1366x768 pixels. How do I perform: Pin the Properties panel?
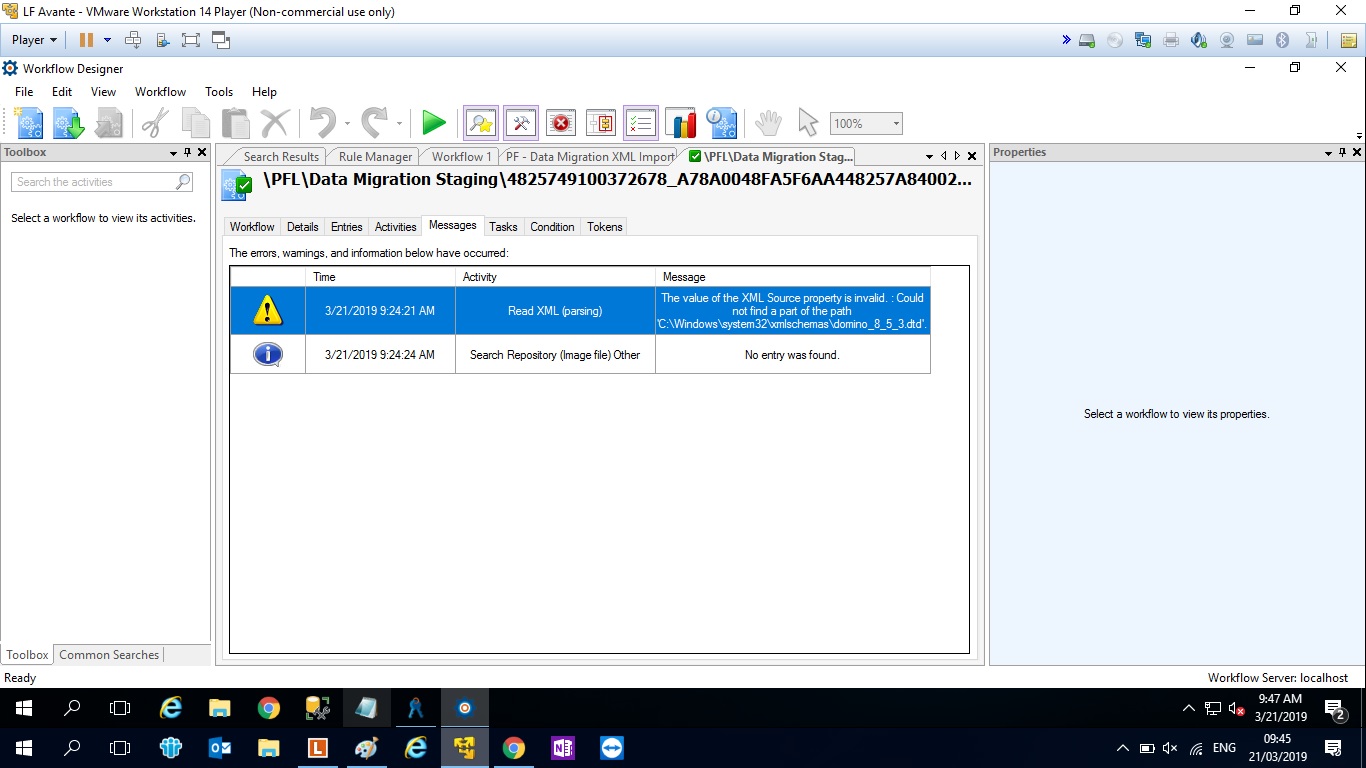click(x=1342, y=153)
